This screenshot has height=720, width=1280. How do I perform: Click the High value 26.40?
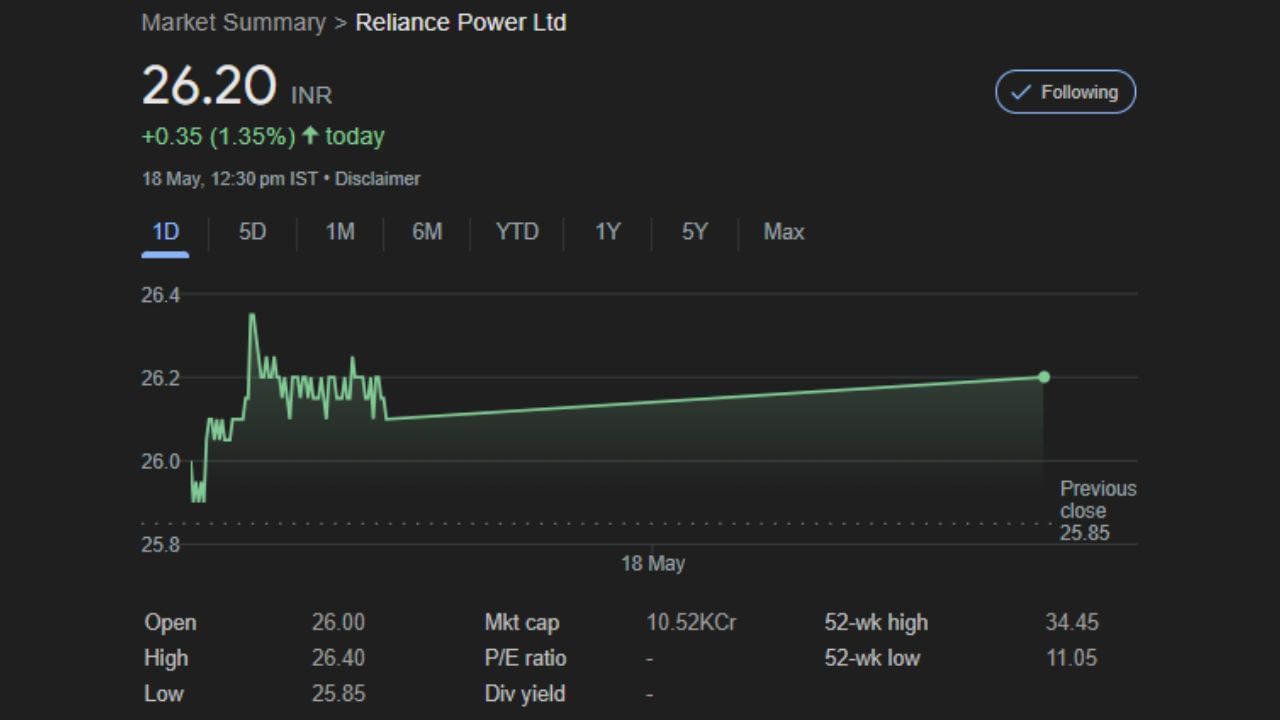pos(338,658)
